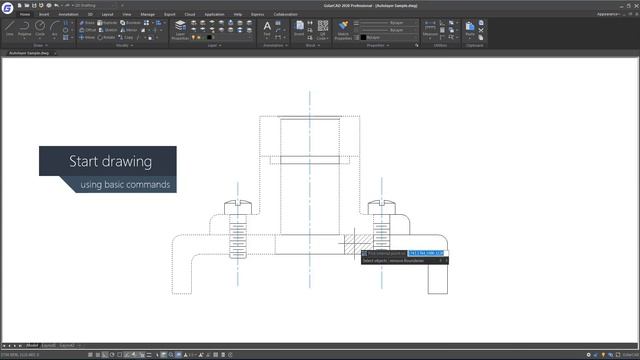Click the Copy tool in Modify panel
This screenshot has width=640, height=360.
click(126, 38)
